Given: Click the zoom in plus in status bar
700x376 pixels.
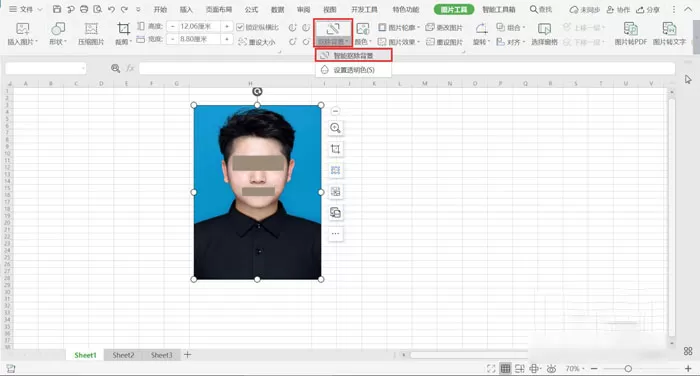Looking at the screenshot, I should pyautogui.click(x=688, y=368).
